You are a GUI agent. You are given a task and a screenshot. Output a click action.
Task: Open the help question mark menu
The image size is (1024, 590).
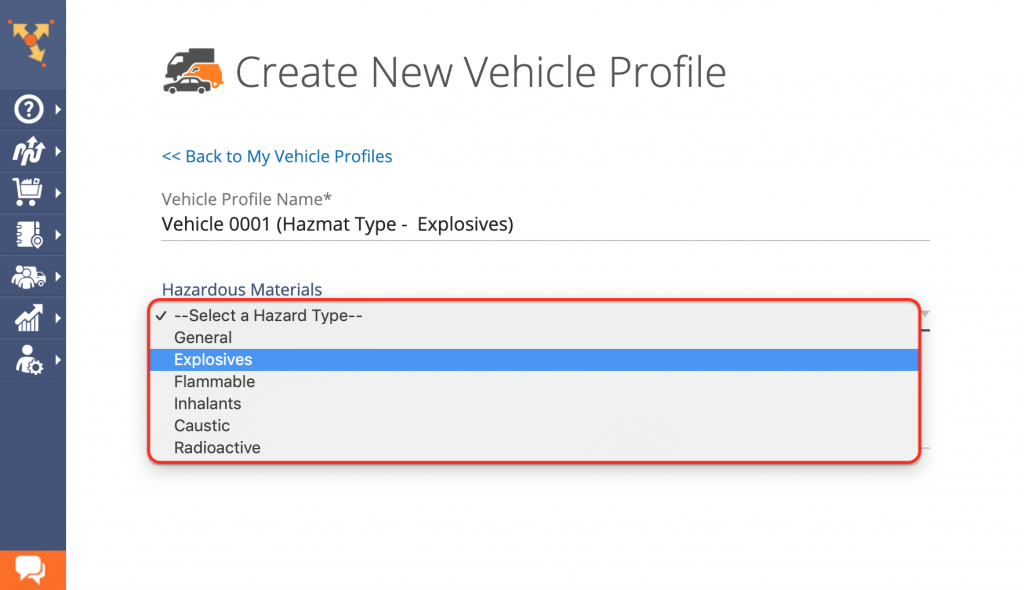28,109
